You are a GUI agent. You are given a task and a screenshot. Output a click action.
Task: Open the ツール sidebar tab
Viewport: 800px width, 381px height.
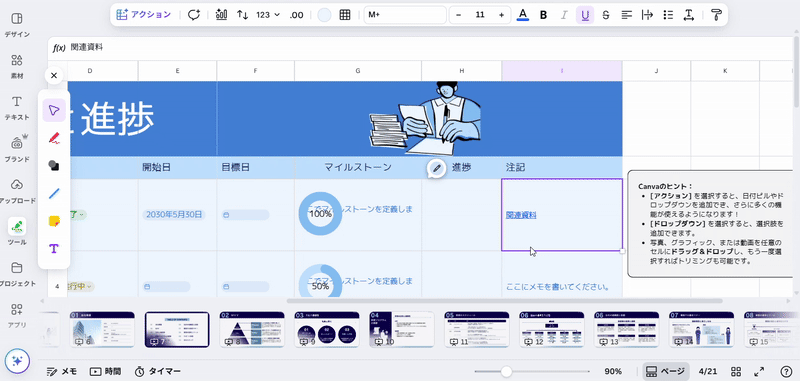click(x=17, y=232)
